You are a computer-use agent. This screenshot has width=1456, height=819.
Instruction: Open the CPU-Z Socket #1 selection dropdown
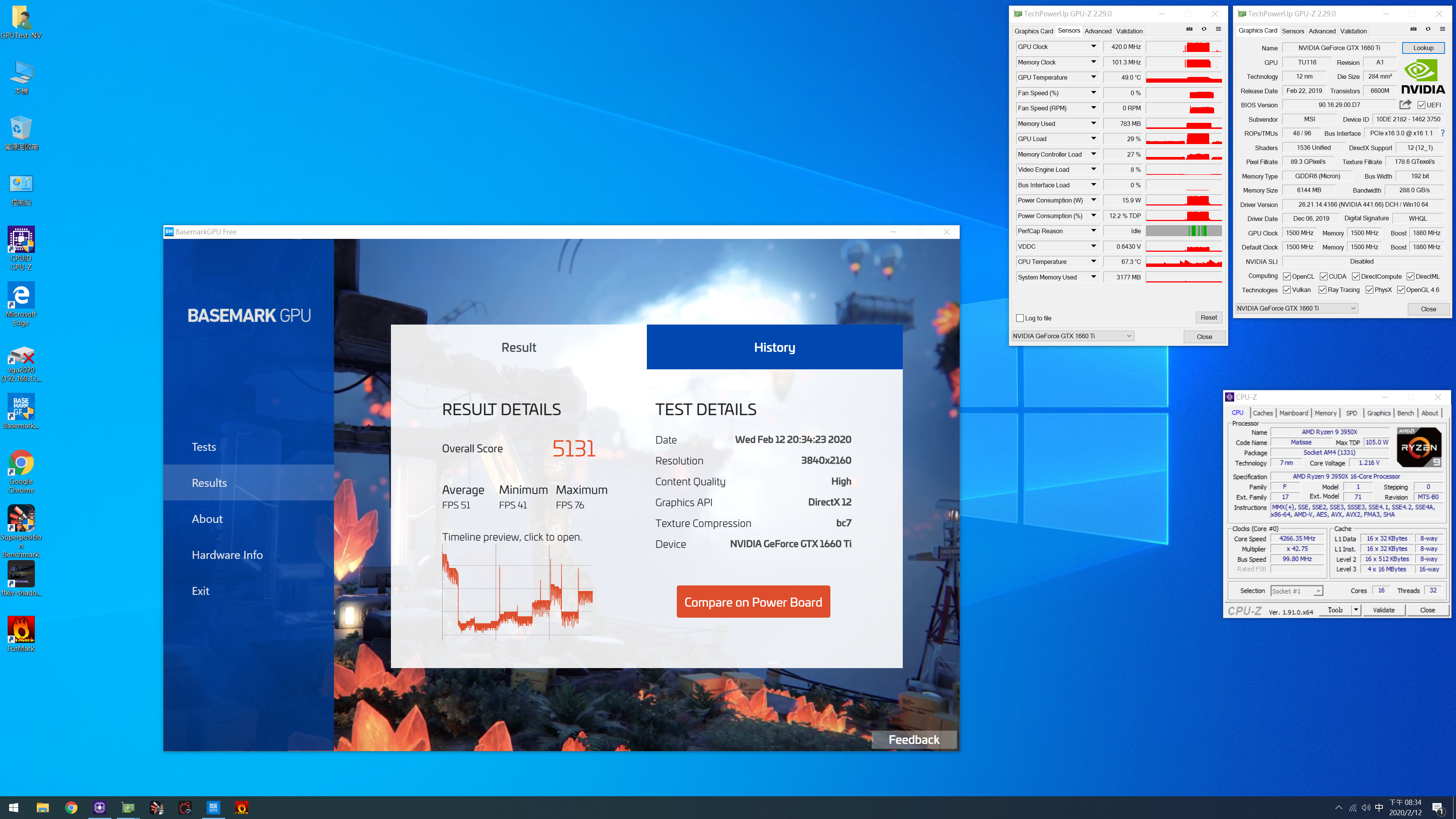(x=1297, y=591)
